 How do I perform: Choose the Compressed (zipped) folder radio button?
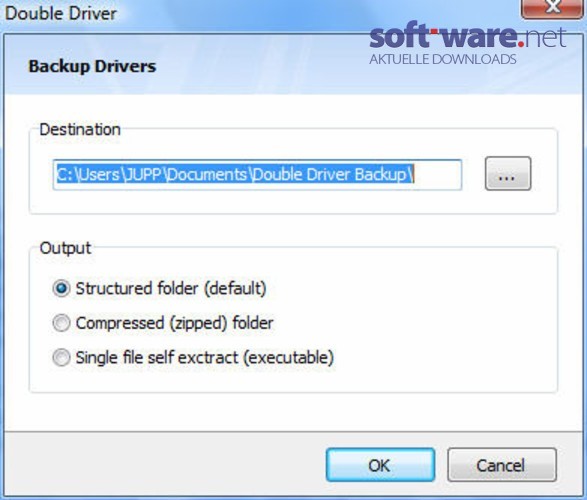61,323
